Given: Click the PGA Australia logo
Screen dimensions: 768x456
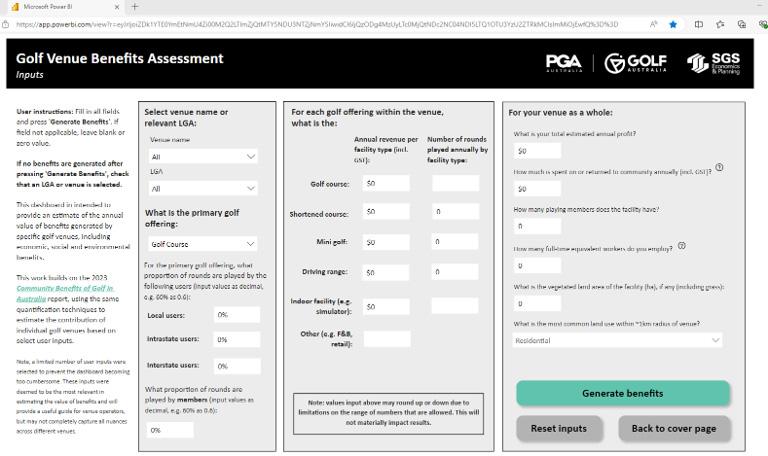Looking at the screenshot, I should 564,63.
